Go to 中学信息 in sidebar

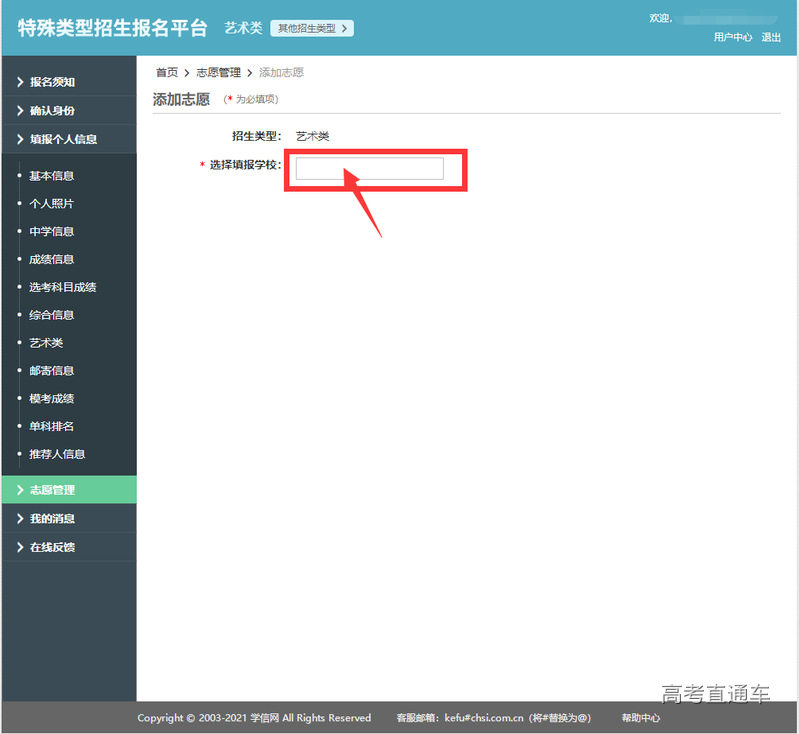click(x=51, y=232)
